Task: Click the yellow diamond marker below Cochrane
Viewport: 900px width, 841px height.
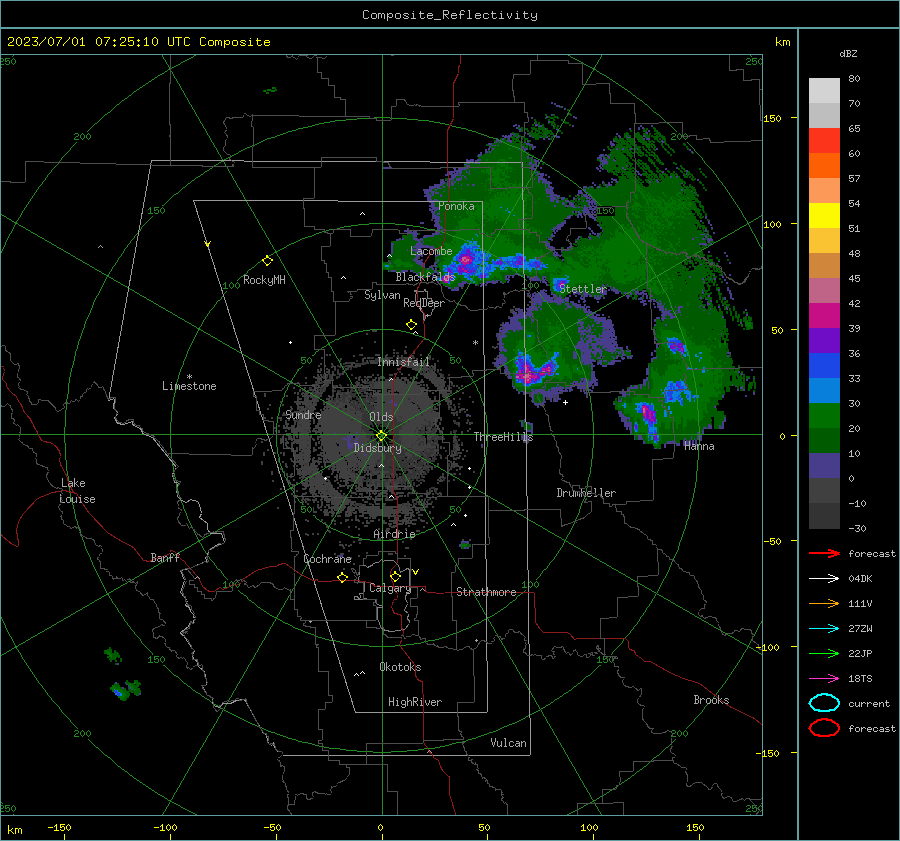Action: 342,578
